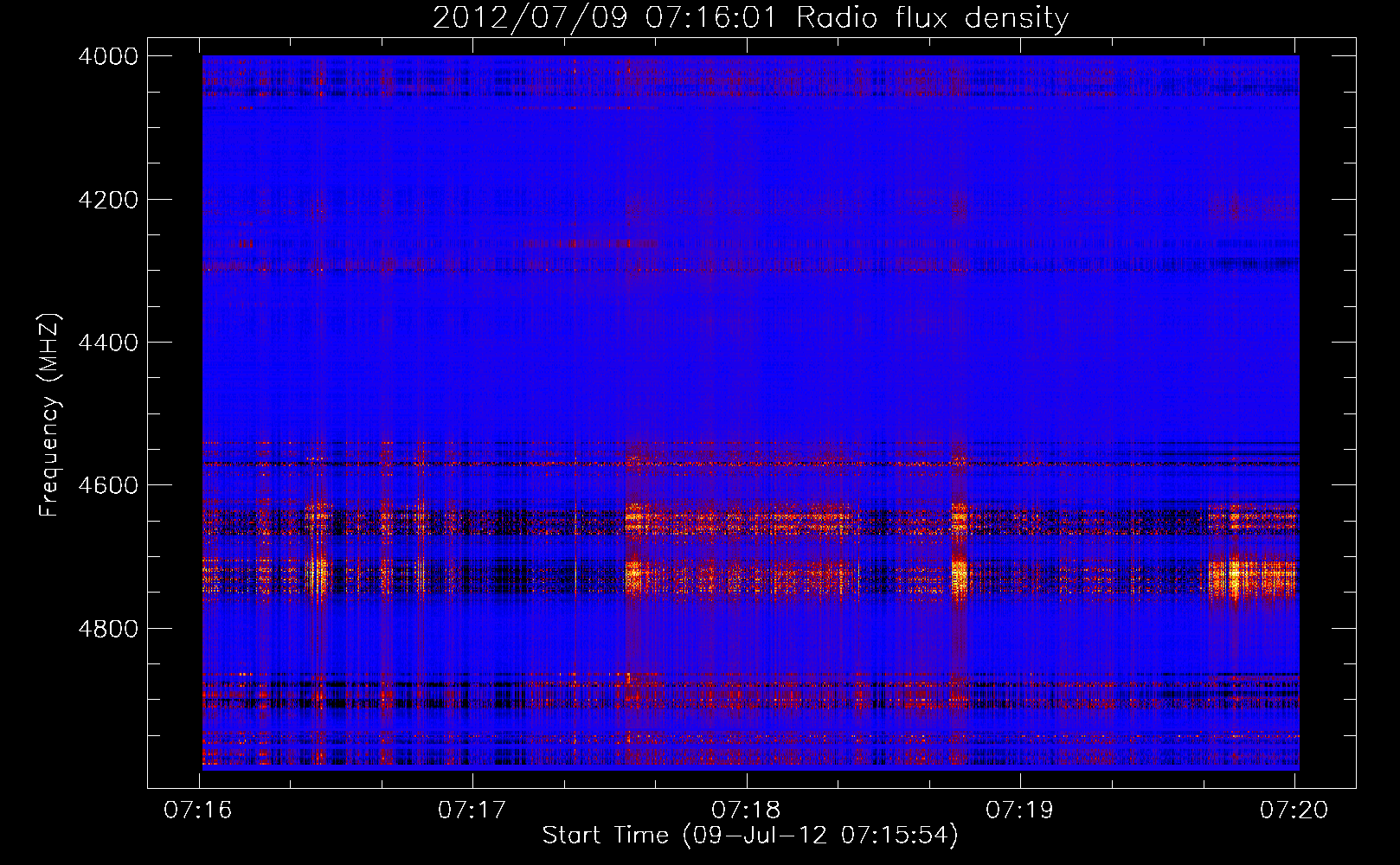Image resolution: width=1400 pixels, height=865 pixels.
Task: Select the 4000 frequency axis label
Action: click(x=107, y=56)
